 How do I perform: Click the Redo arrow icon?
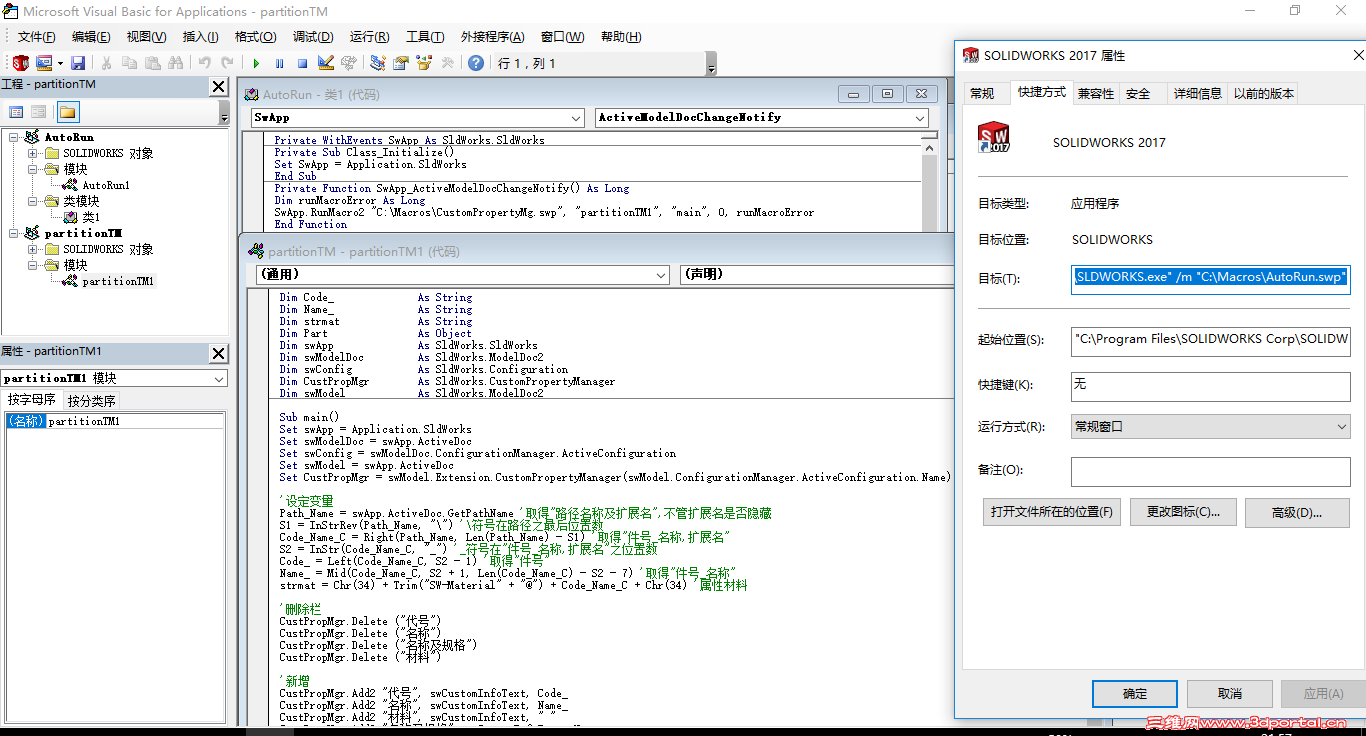tap(227, 63)
